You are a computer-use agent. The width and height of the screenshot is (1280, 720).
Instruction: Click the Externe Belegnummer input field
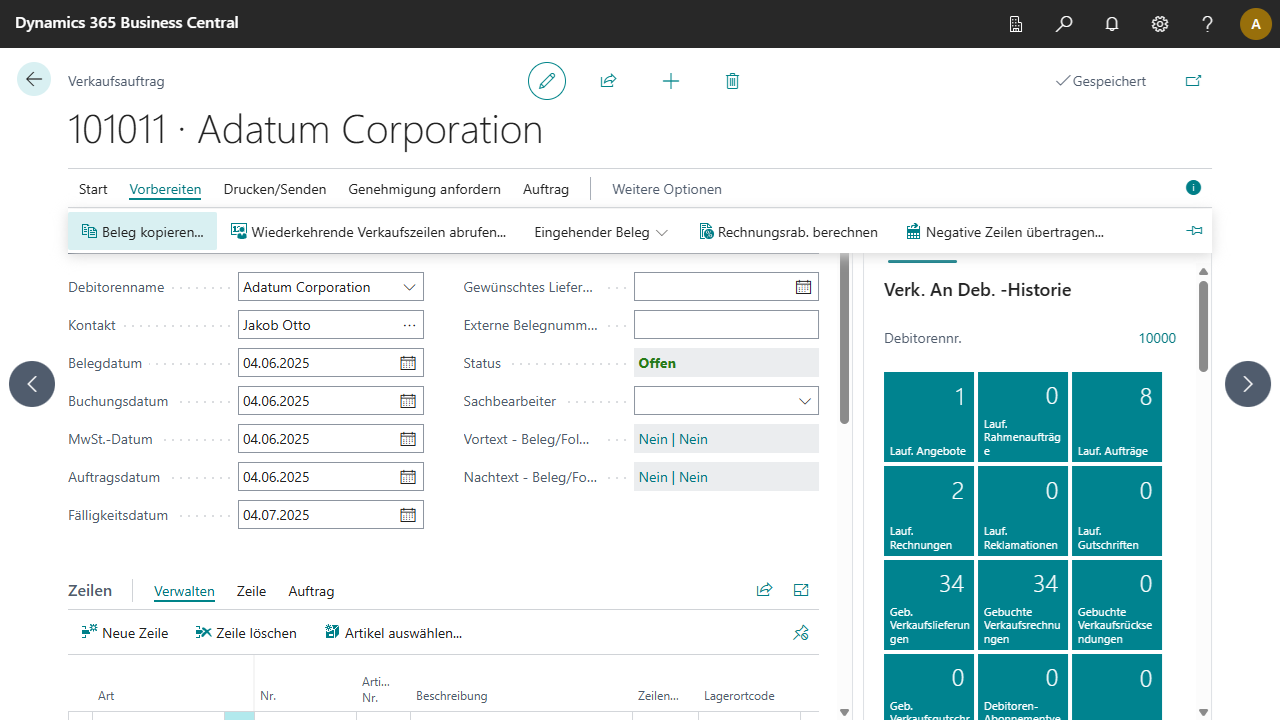pos(726,325)
